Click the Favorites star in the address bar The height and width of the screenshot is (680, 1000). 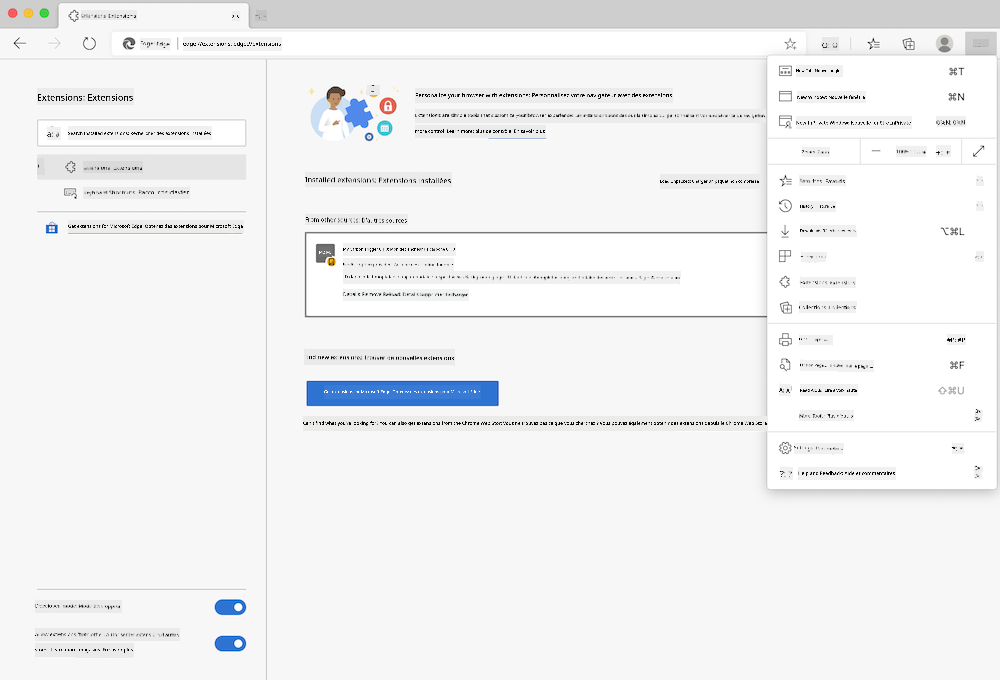click(790, 43)
